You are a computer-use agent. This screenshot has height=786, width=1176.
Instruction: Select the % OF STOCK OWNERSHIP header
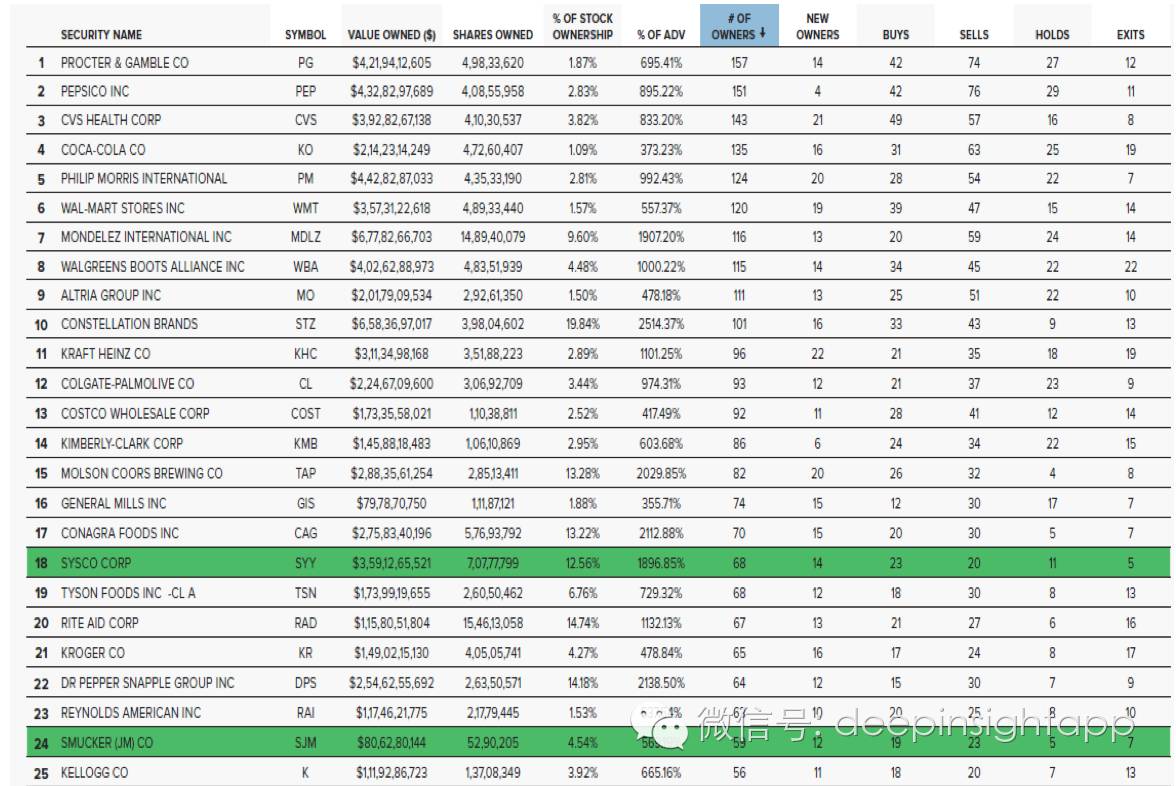coord(582,27)
